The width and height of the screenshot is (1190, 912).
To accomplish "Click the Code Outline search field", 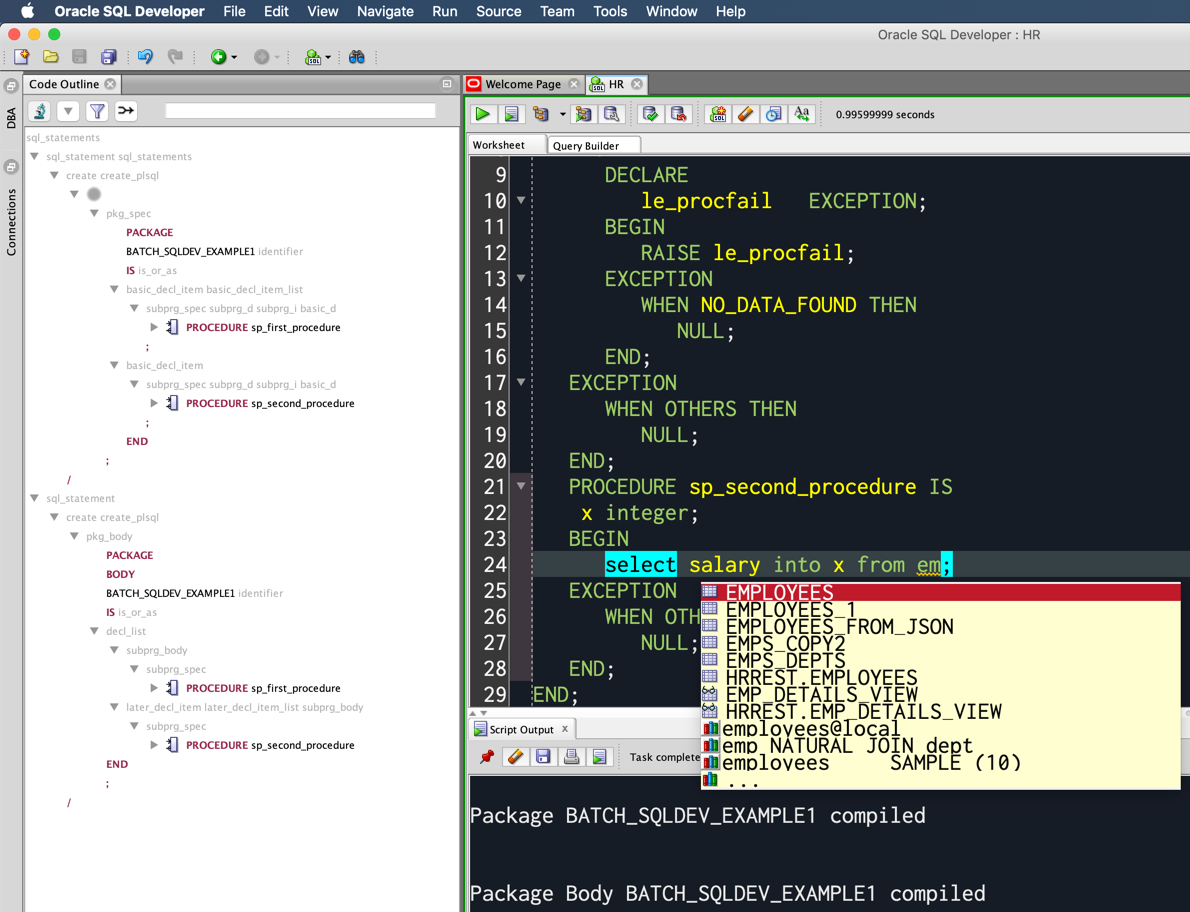I will [x=301, y=112].
